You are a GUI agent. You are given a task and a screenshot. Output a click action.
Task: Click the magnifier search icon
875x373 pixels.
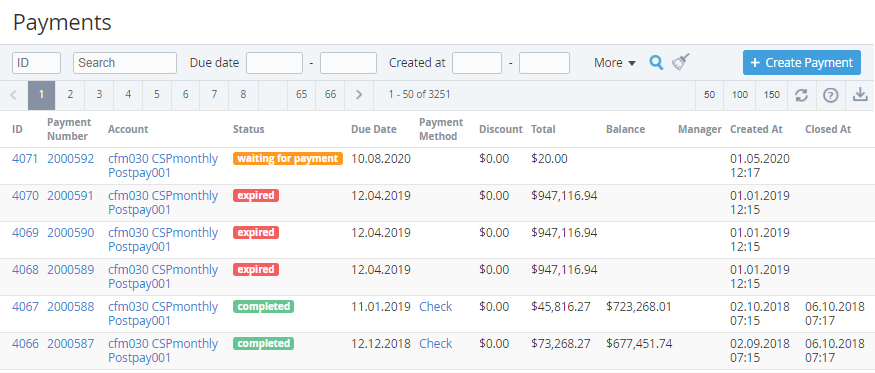coord(656,63)
